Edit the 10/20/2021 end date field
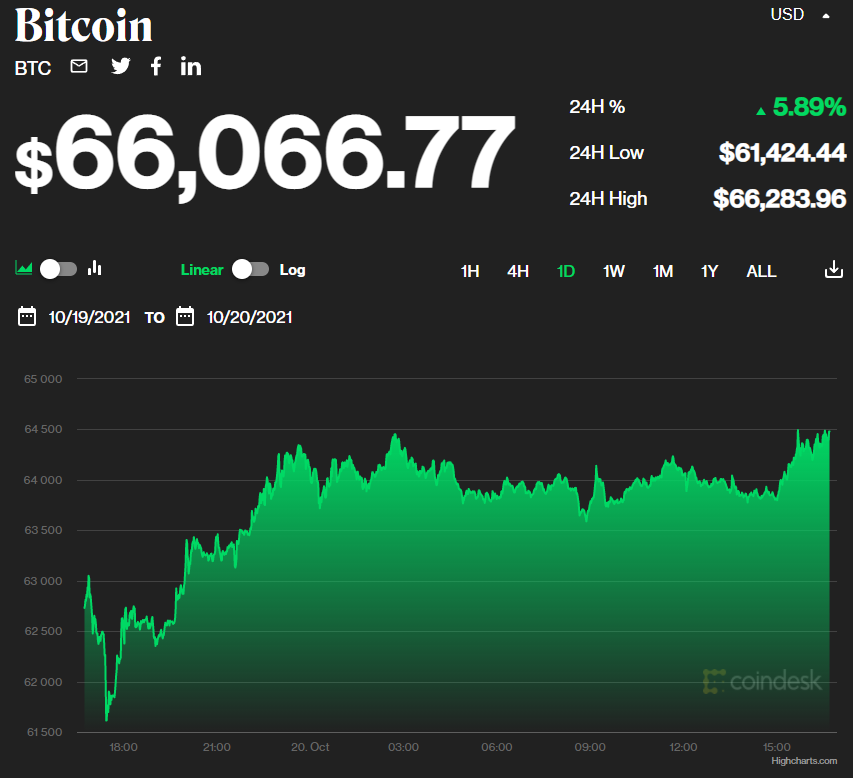853x778 pixels. [x=249, y=317]
